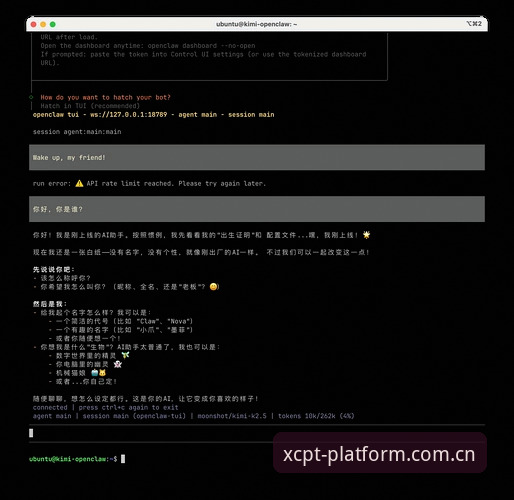Click "openclaw dashboard --no-open" command text
The width and height of the screenshot is (514, 500).
pyautogui.click(x=201, y=46)
